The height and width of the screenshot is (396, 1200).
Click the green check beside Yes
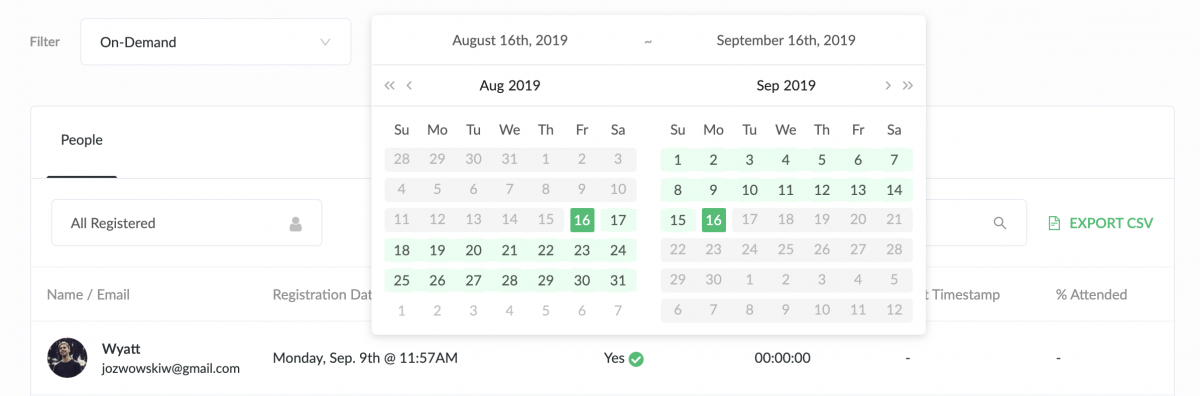[636, 358]
